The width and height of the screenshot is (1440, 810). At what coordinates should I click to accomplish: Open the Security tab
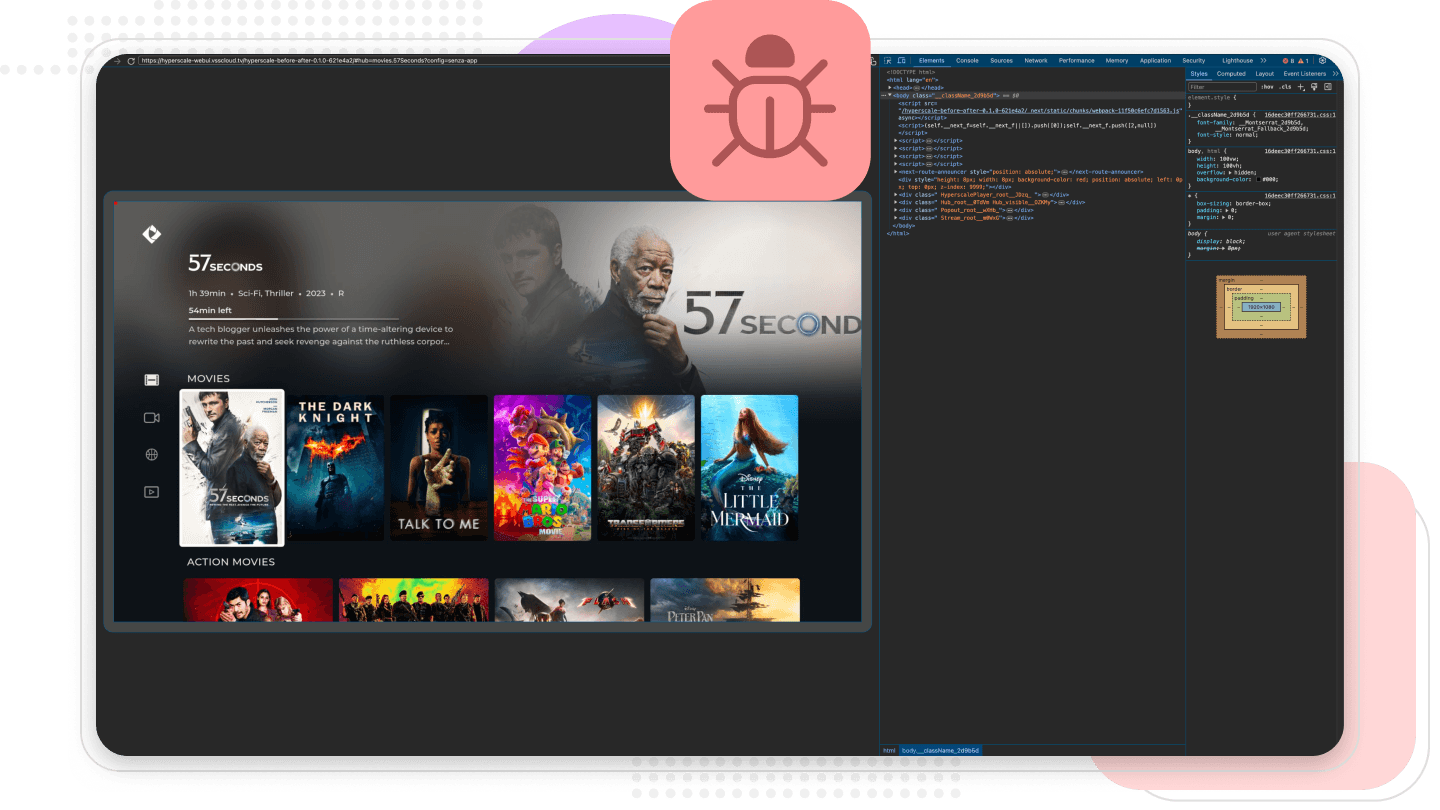pyautogui.click(x=1194, y=61)
